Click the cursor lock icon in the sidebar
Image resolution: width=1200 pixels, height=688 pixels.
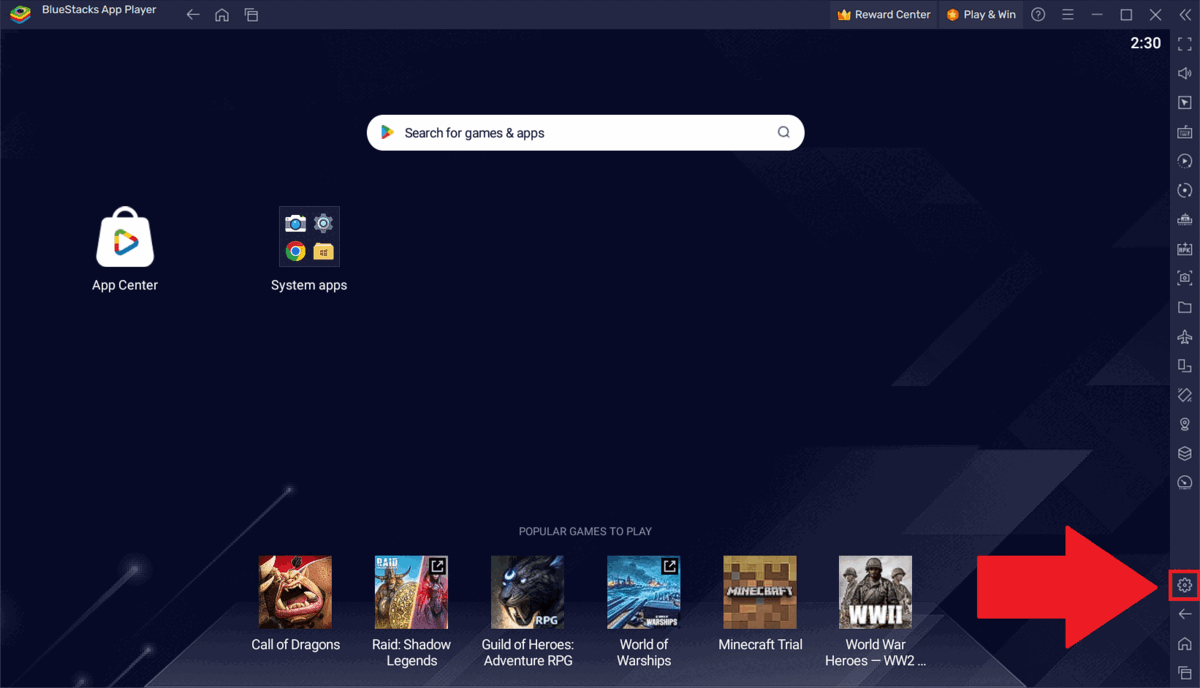click(1185, 102)
